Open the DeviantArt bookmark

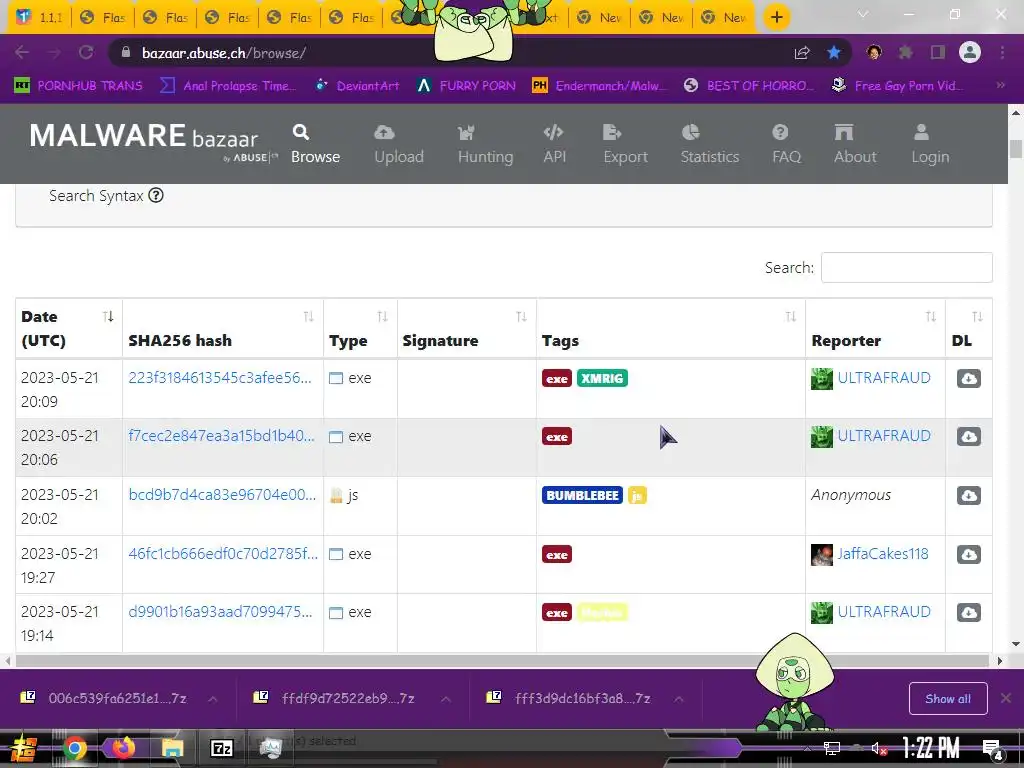358,86
